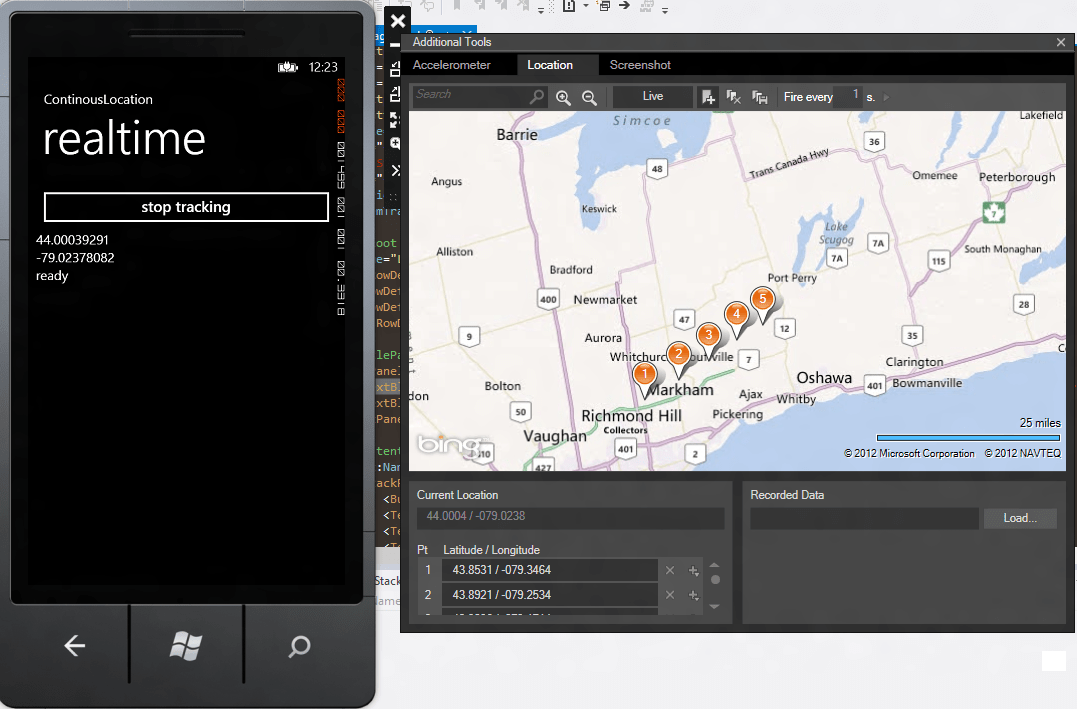Click the Barrie label on map

pos(517,135)
